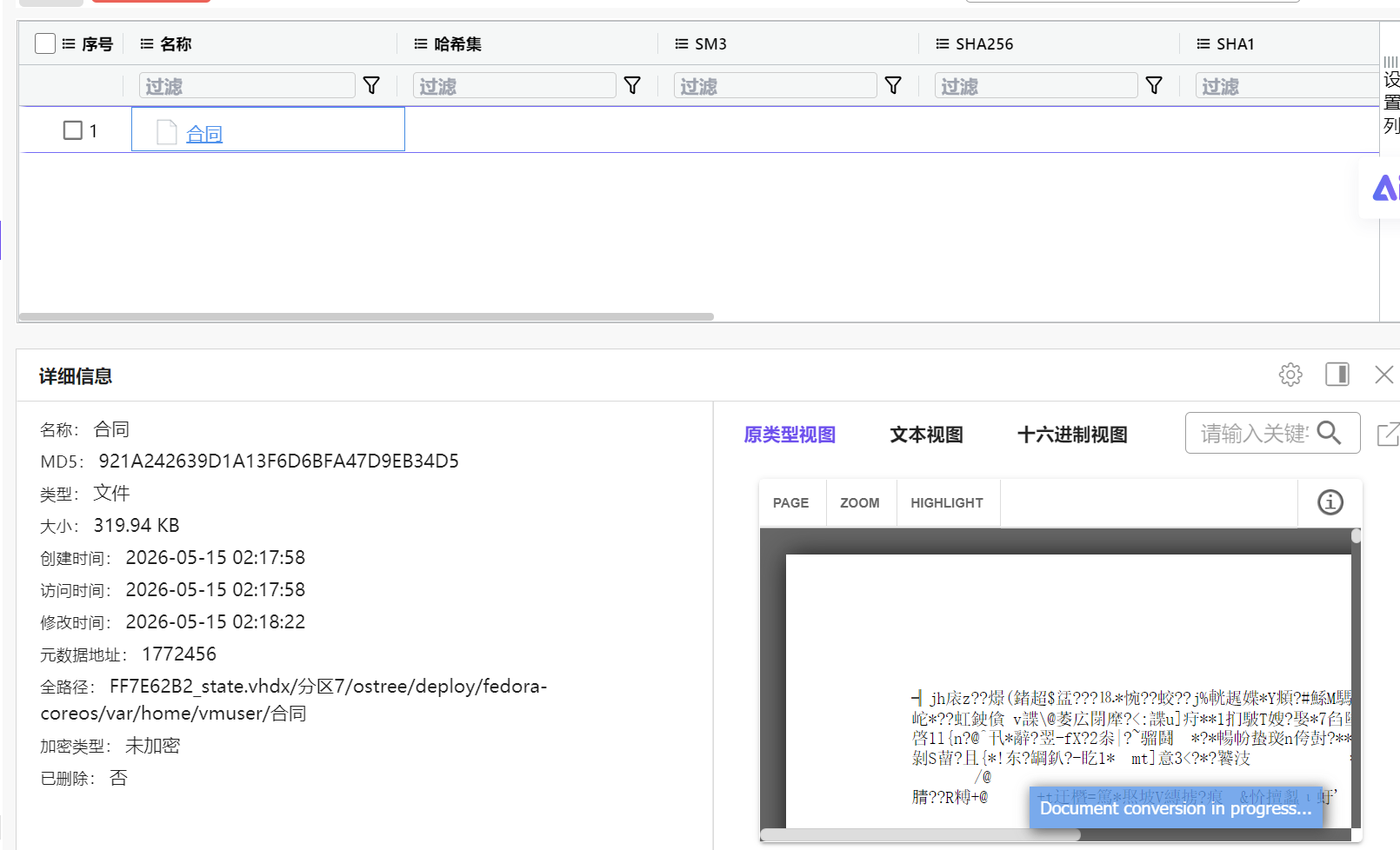Toggle the detail panel layout icon
This screenshot has width=1400, height=850.
coord(1337,375)
